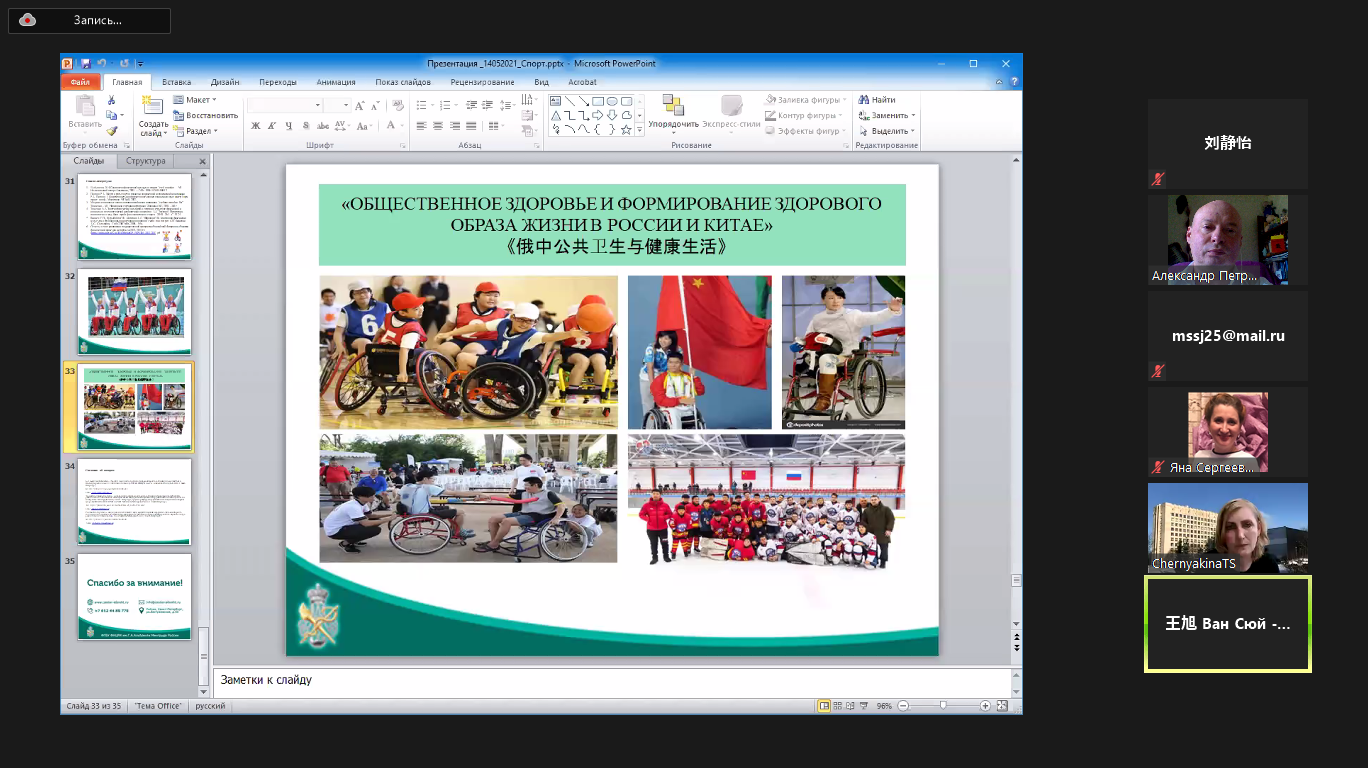The width and height of the screenshot is (1368, 768).
Task: Switch to the Показ слайдов tab
Action: (403, 82)
